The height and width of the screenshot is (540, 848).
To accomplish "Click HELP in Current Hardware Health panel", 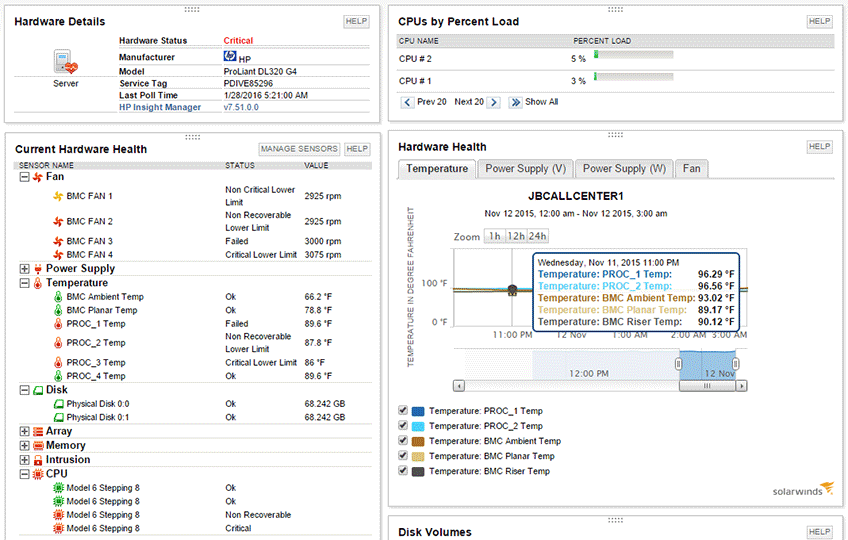I will pos(357,149).
